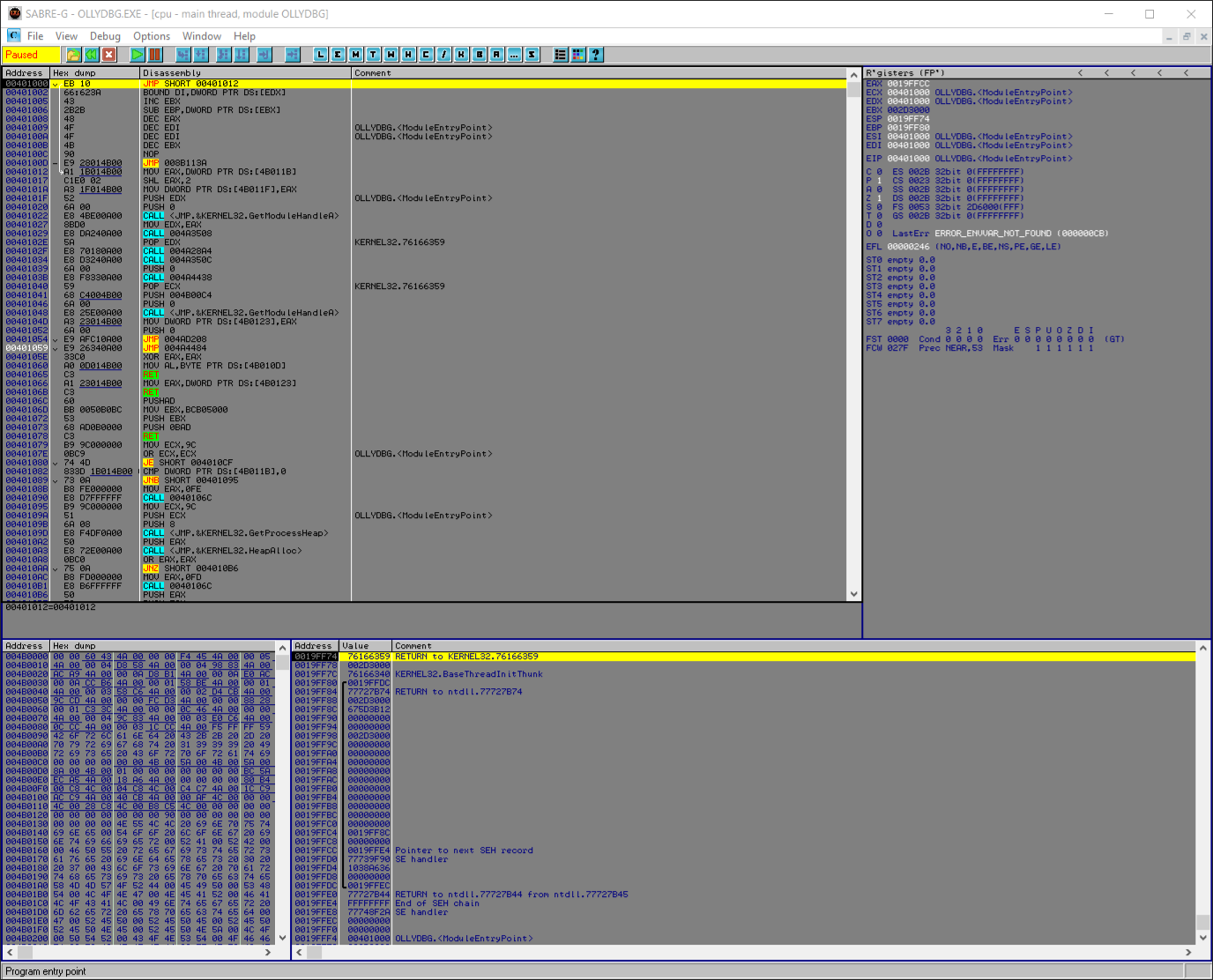Run the program with the green play icon

(x=138, y=55)
